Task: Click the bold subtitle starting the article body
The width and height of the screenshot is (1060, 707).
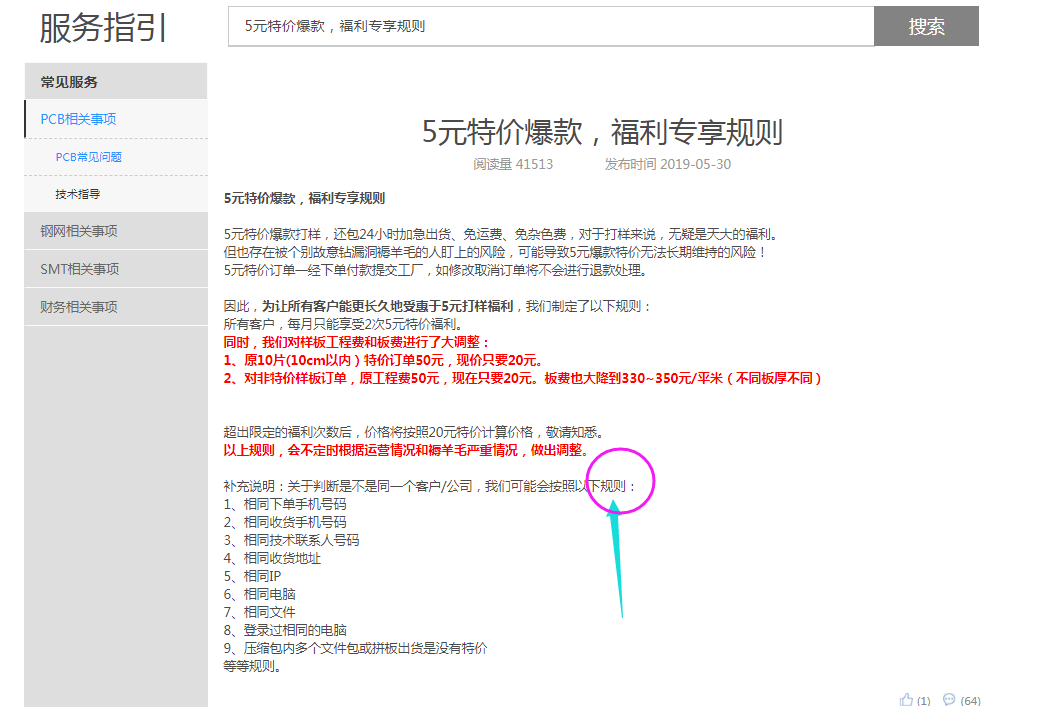Action: point(304,198)
